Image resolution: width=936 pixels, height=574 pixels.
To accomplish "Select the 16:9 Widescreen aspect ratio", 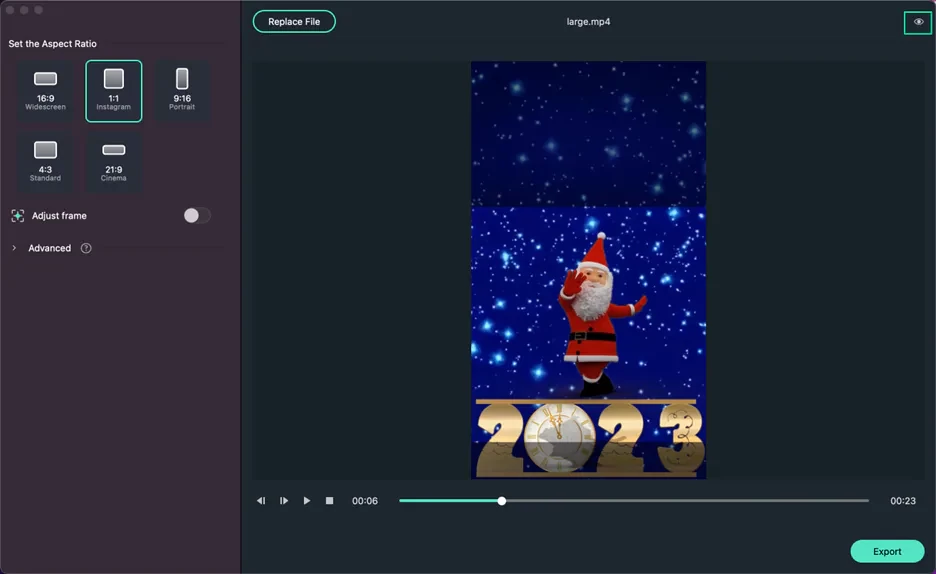I will 45,90.
